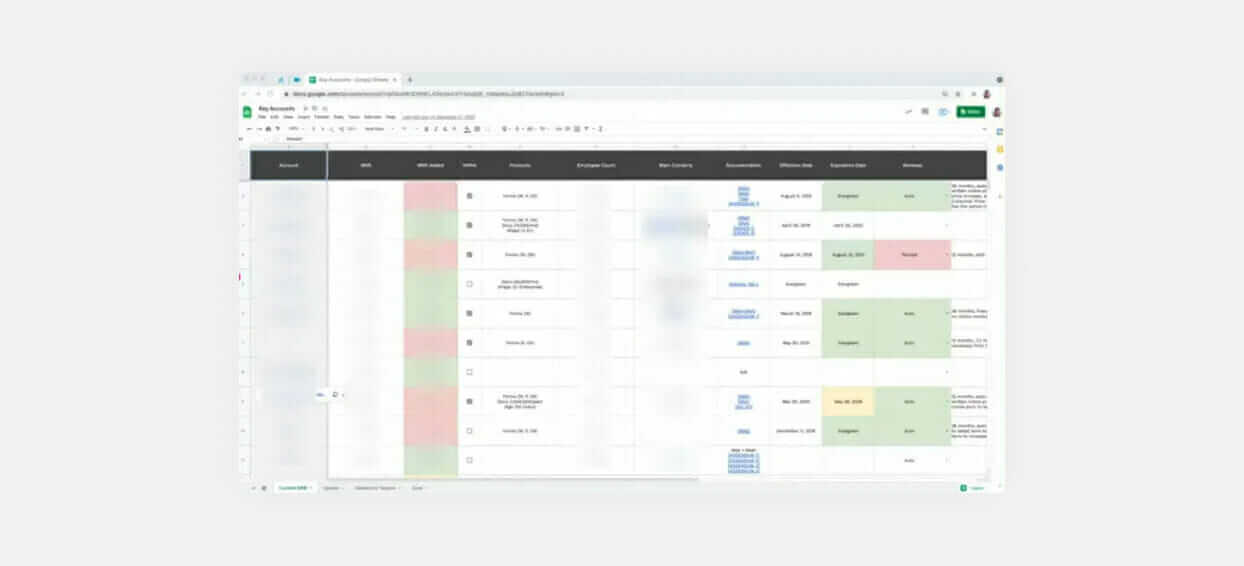1244x566 pixels.
Task: Open the Renewal dropdown in the second data row
Action: (x=946, y=225)
